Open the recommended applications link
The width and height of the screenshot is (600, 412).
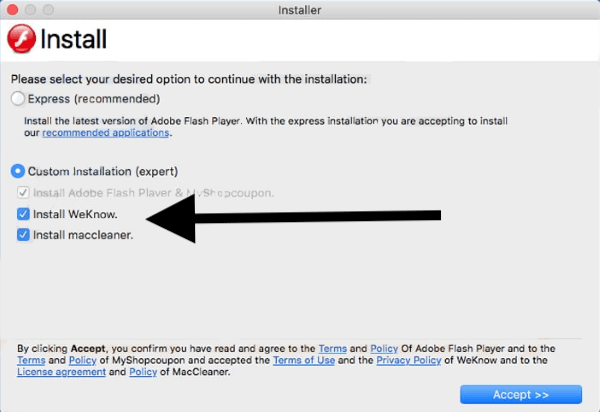tap(106, 133)
